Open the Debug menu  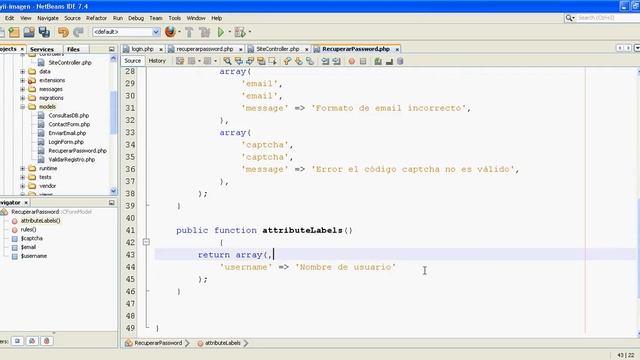[136, 18]
